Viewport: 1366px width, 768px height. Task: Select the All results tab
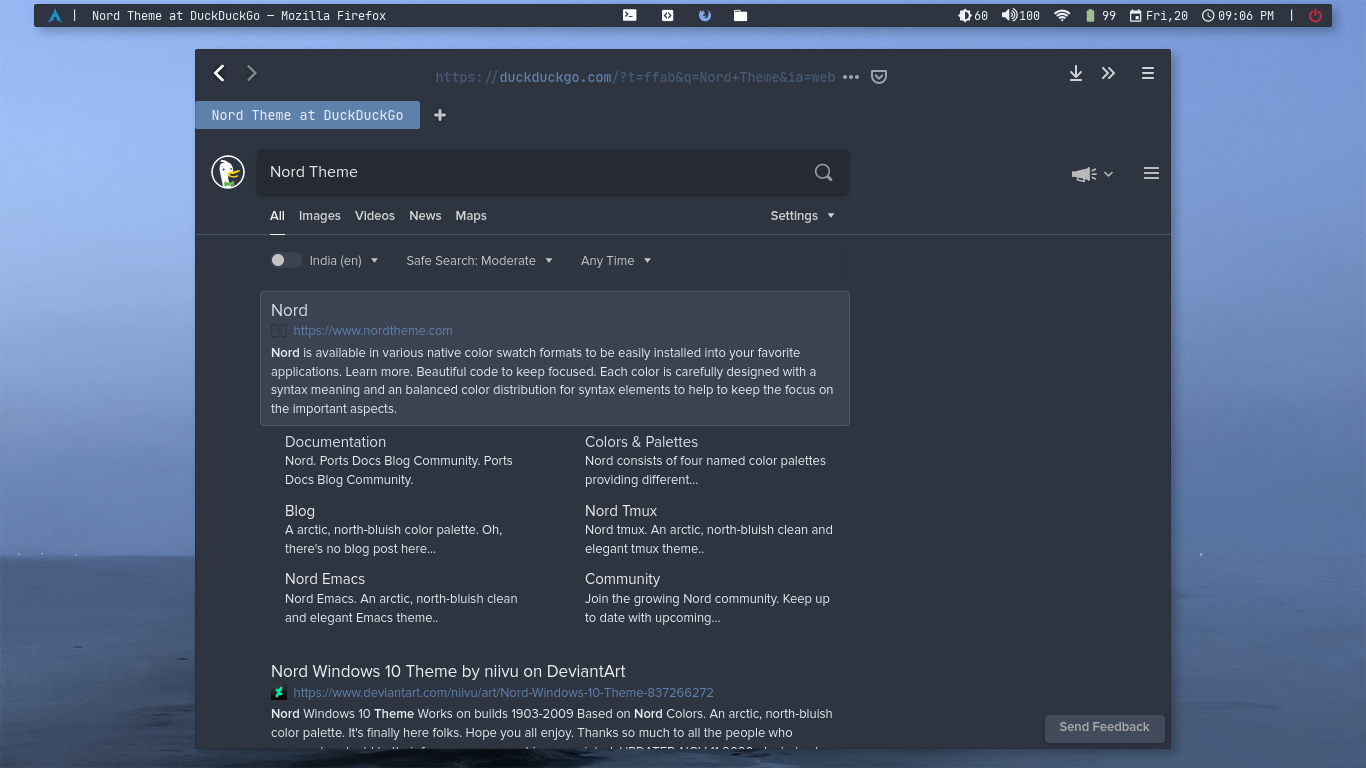coord(277,216)
